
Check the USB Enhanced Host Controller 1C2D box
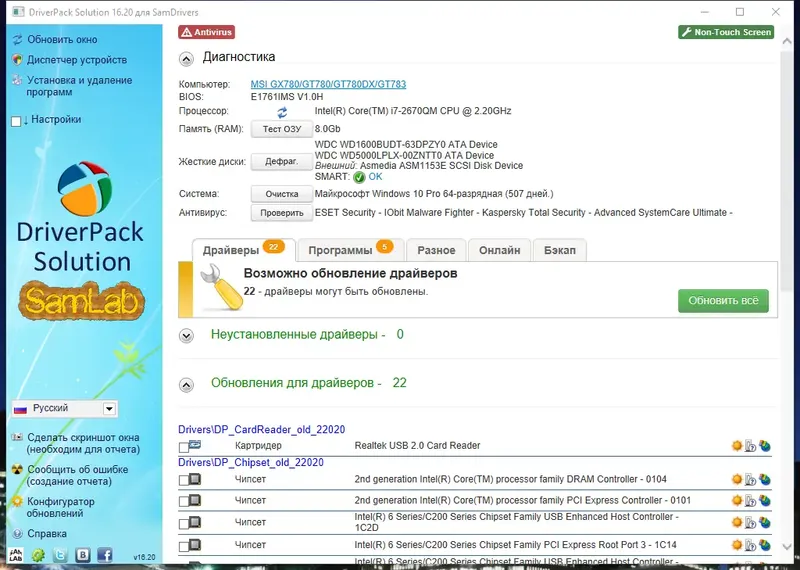[x=184, y=524]
